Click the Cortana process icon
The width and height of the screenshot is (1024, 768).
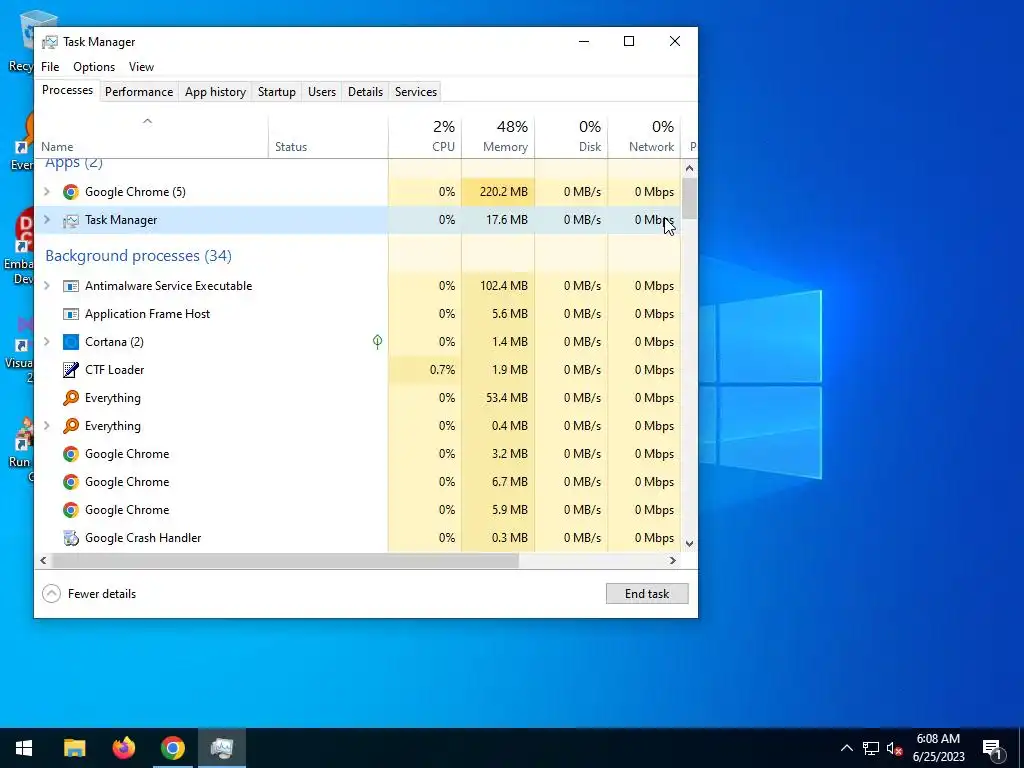pos(71,342)
